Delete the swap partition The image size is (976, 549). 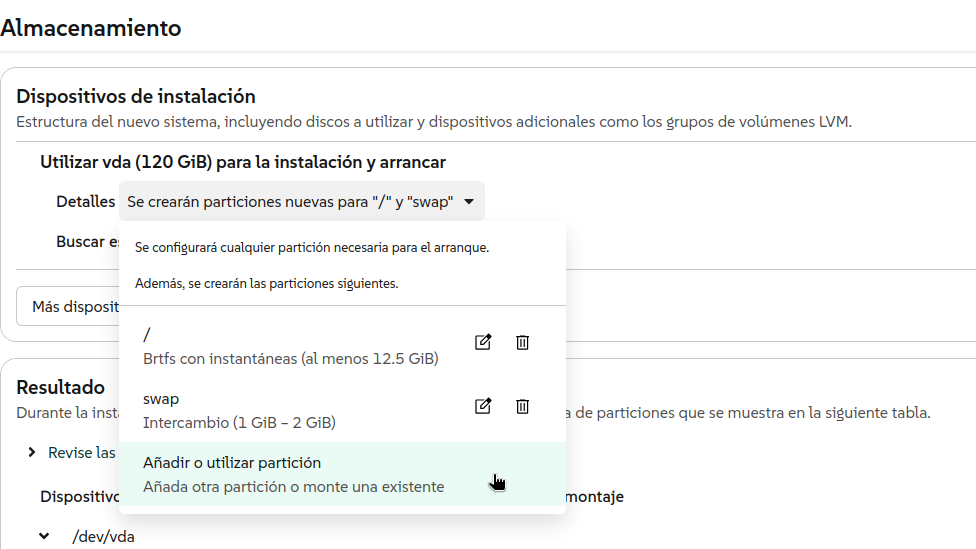pyautogui.click(x=522, y=406)
